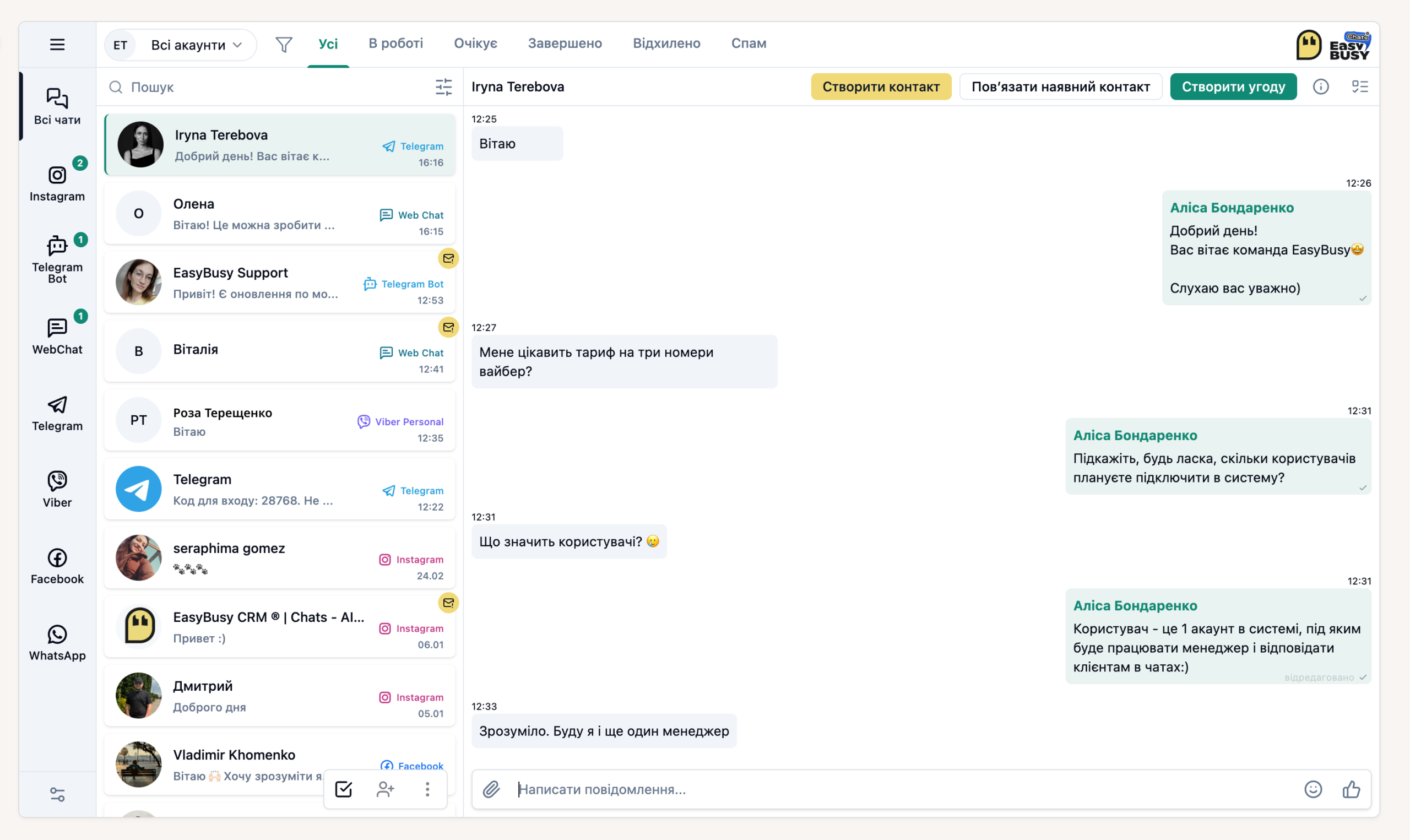The height and width of the screenshot is (840, 1410).
Task: Open the emoji picker
Action: 1313,789
